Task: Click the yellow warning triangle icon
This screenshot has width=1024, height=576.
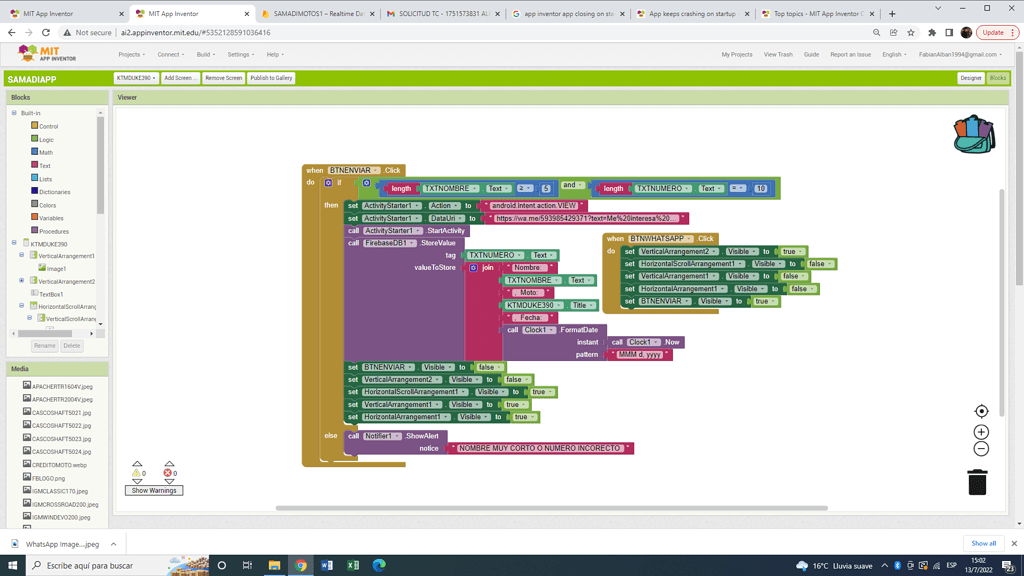Action: pyautogui.click(x=137, y=472)
